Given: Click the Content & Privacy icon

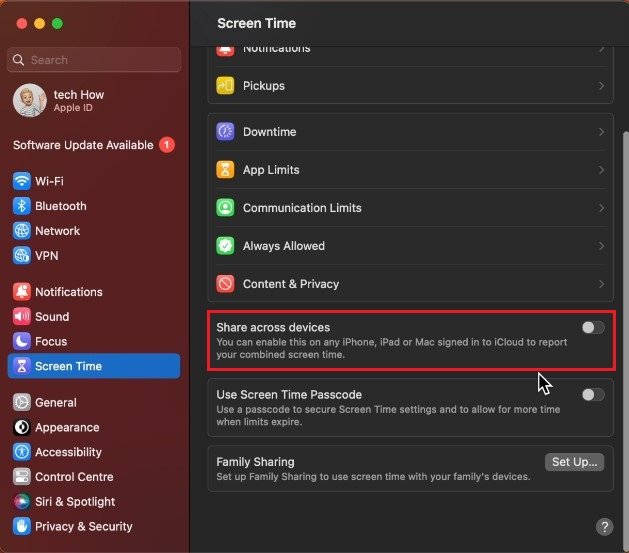Looking at the screenshot, I should (x=225, y=284).
